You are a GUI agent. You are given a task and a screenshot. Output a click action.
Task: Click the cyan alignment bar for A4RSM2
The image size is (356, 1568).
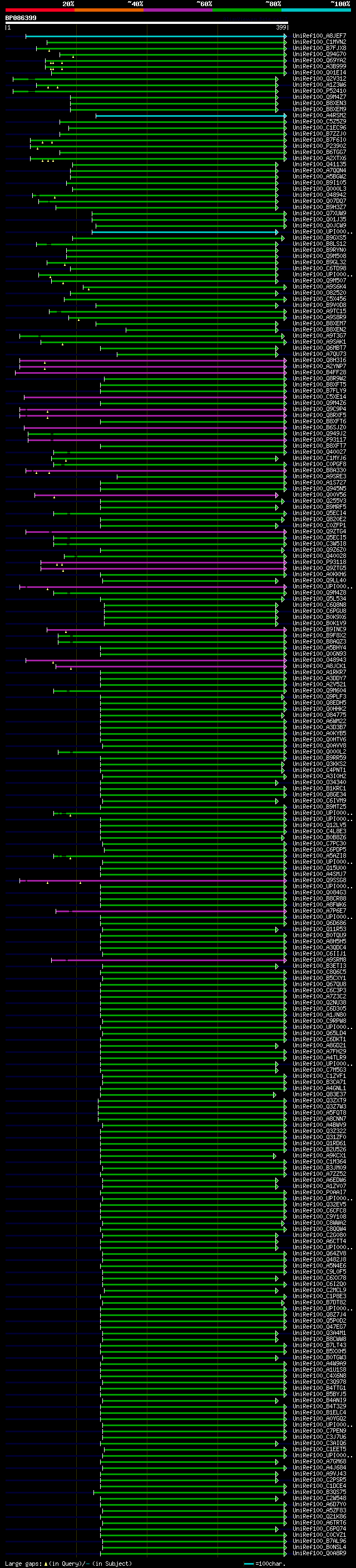(190, 116)
